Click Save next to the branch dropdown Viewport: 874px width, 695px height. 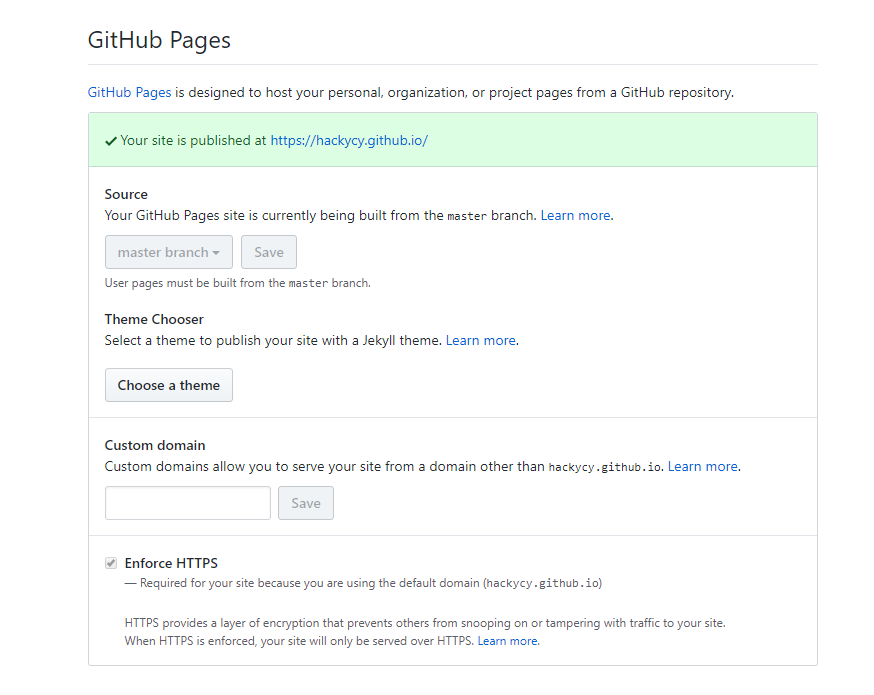tap(269, 252)
